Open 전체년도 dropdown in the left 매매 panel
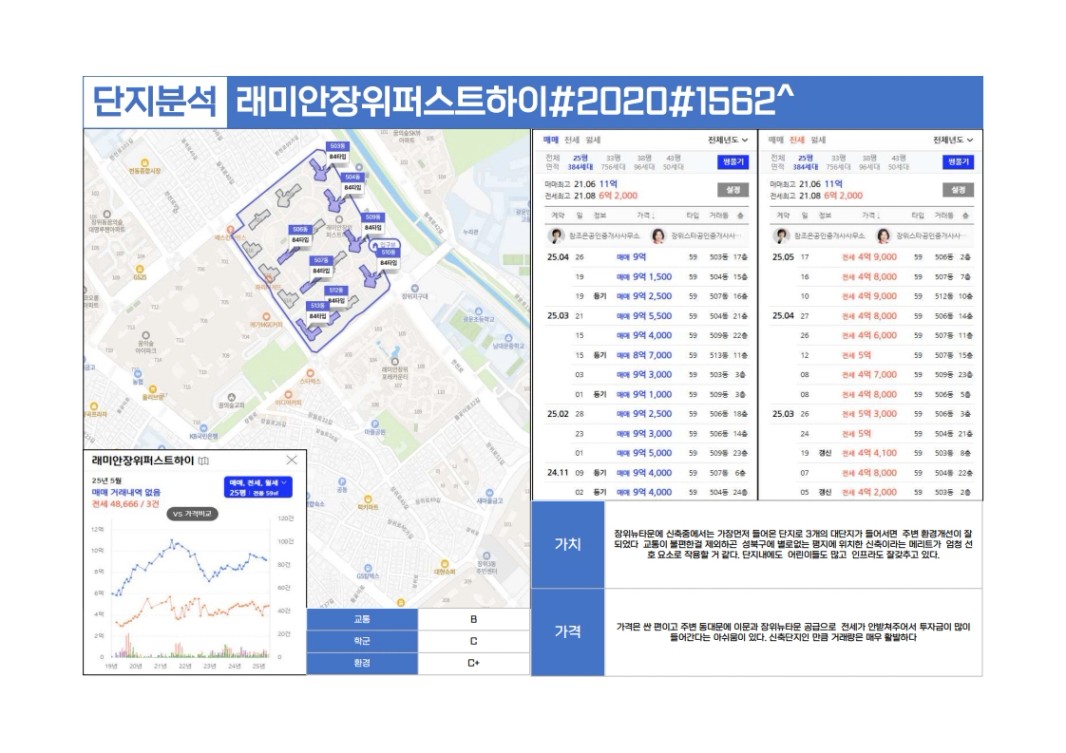This screenshot has height=753, width=1066. point(728,140)
